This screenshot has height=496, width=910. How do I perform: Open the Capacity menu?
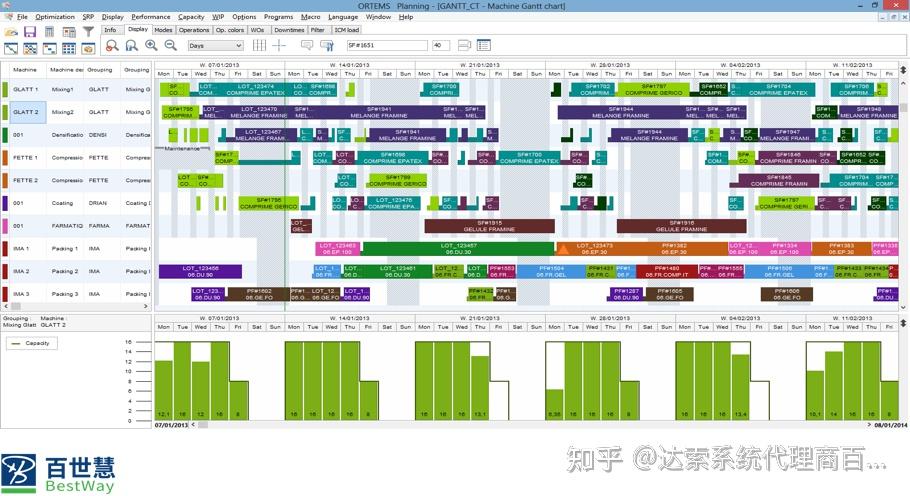(191, 17)
